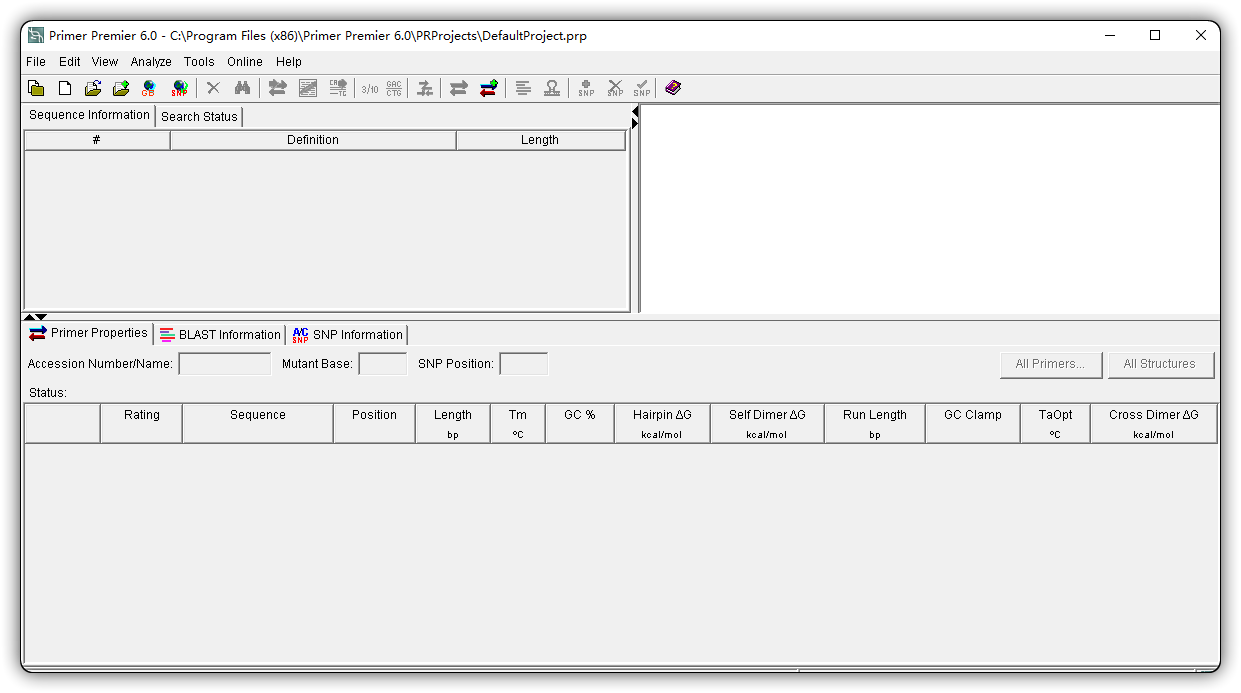Click the folder with green arrow icon

coord(121,88)
